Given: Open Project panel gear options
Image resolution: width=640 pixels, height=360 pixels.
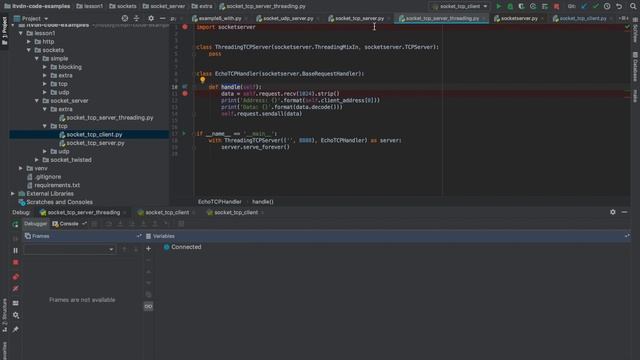Looking at the screenshot, I should coord(151,18).
